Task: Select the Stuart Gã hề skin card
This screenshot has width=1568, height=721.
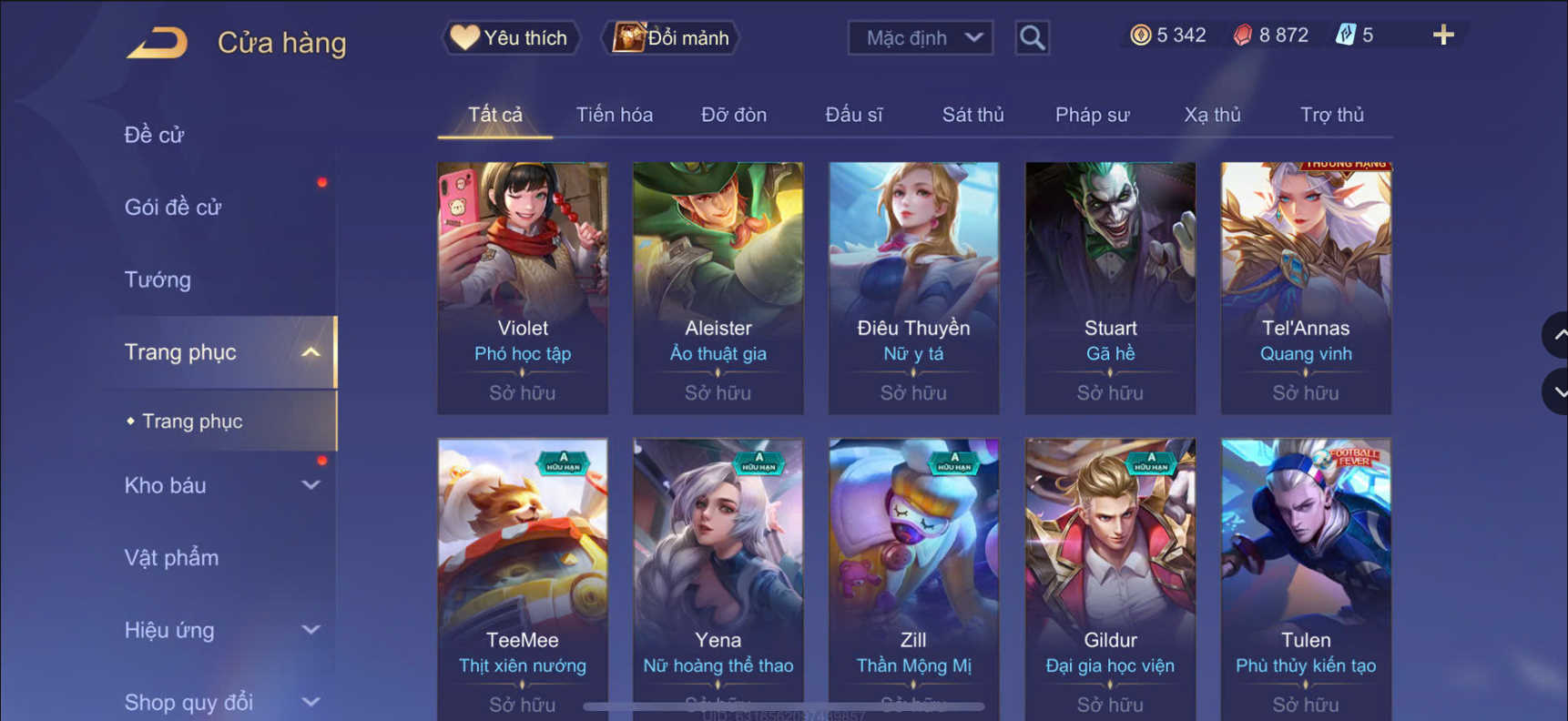Action: [1110, 288]
